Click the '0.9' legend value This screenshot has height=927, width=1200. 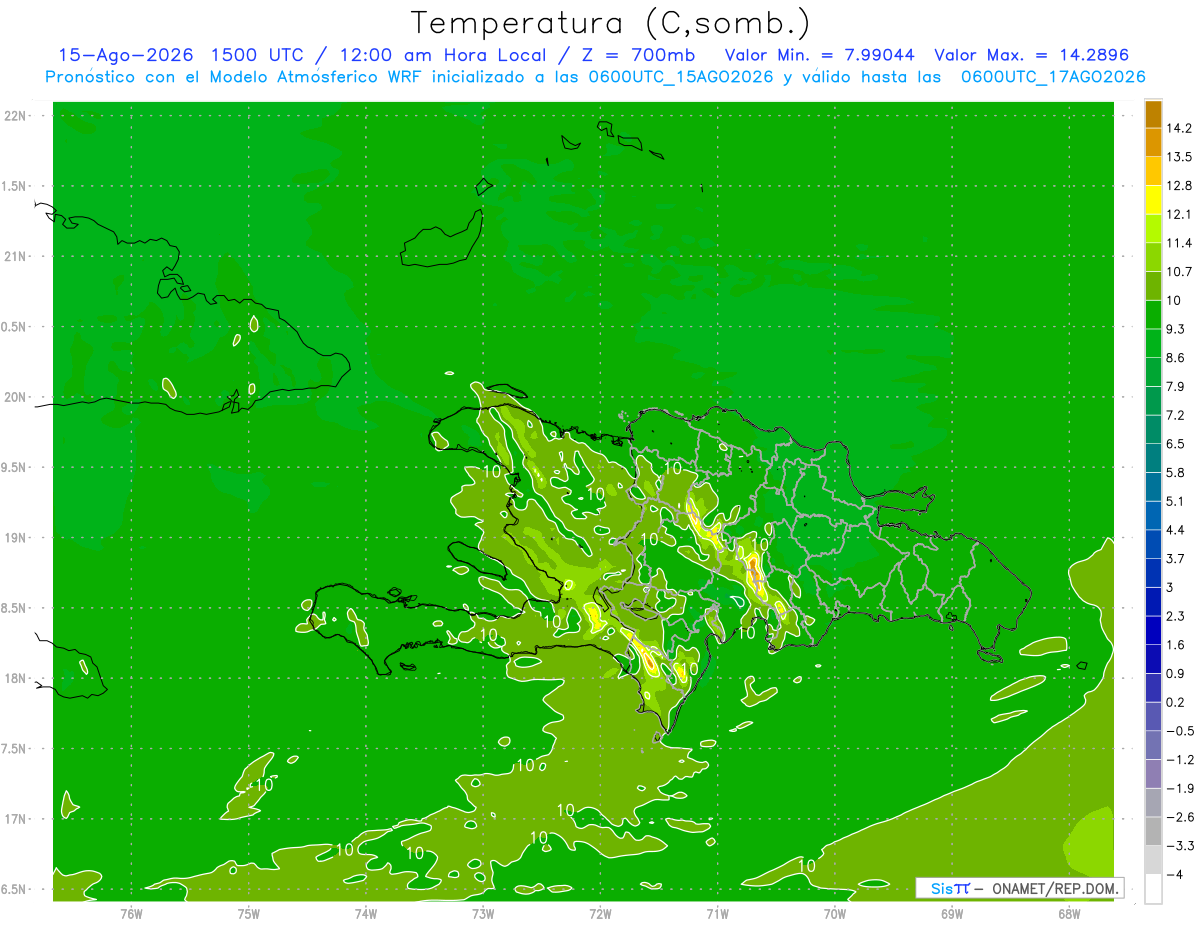tap(1175, 673)
